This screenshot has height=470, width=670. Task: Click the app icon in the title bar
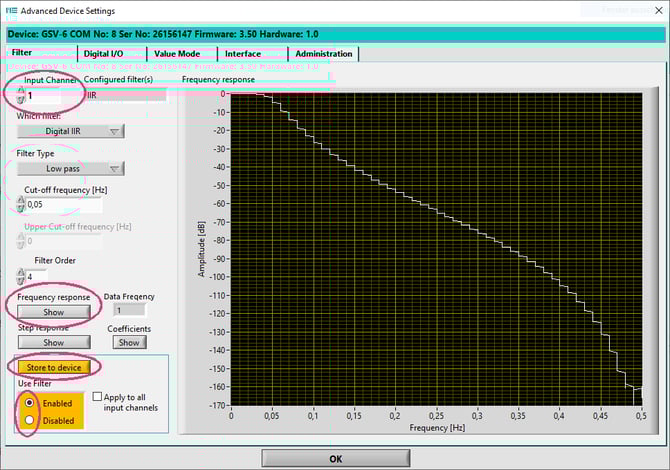(10, 9)
